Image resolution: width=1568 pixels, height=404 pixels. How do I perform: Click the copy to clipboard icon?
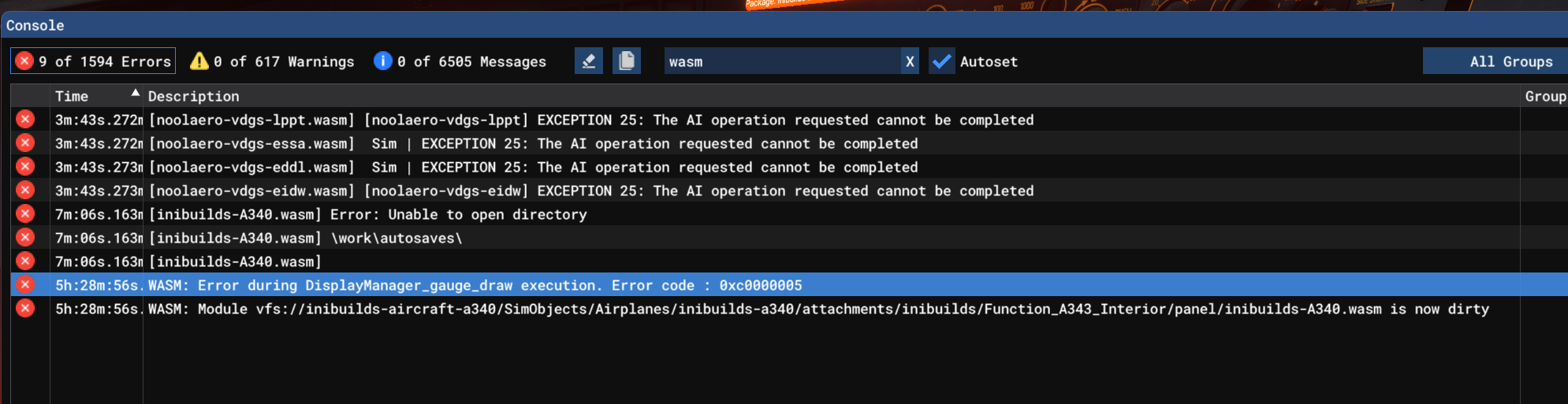(627, 61)
